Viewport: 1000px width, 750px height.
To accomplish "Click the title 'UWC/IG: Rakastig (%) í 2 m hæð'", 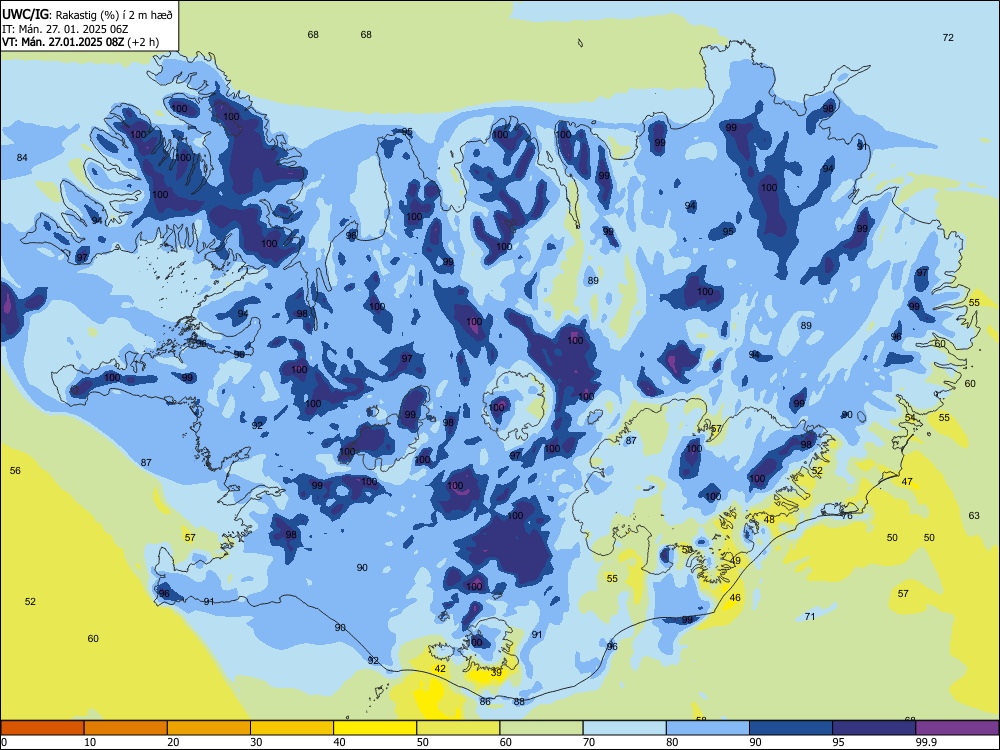I will (x=87, y=14).
